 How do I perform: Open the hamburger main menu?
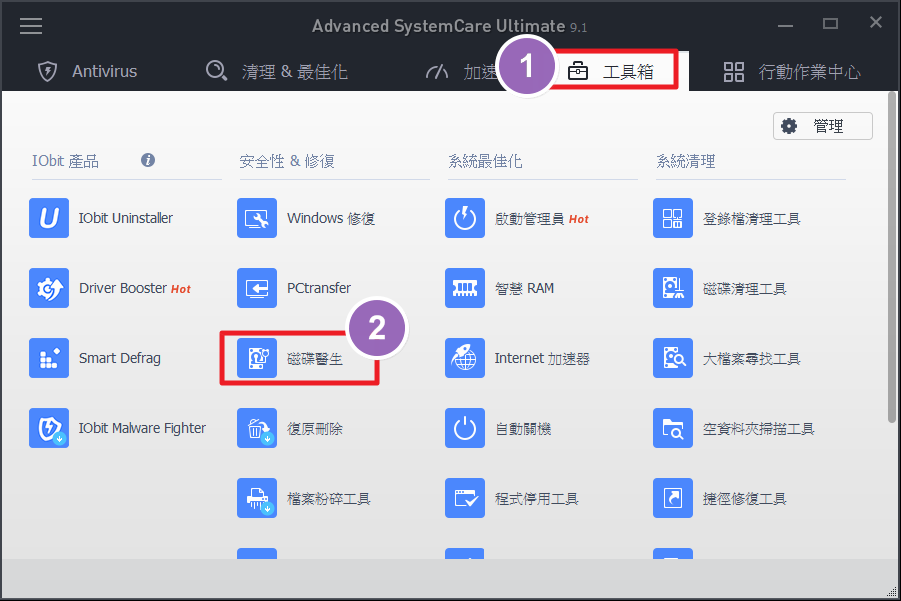point(31,25)
